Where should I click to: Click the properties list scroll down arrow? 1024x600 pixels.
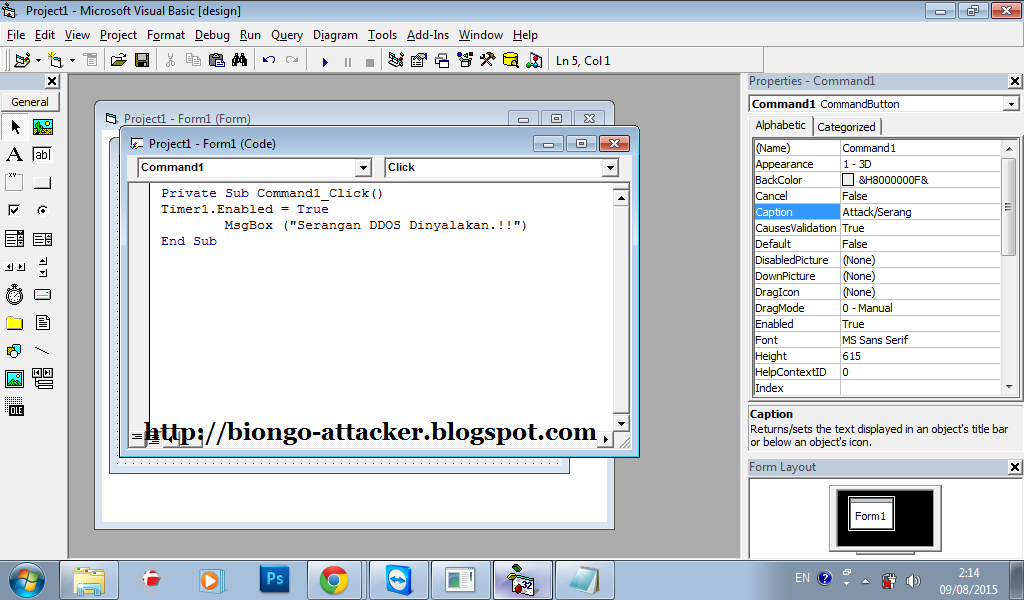(x=1009, y=387)
